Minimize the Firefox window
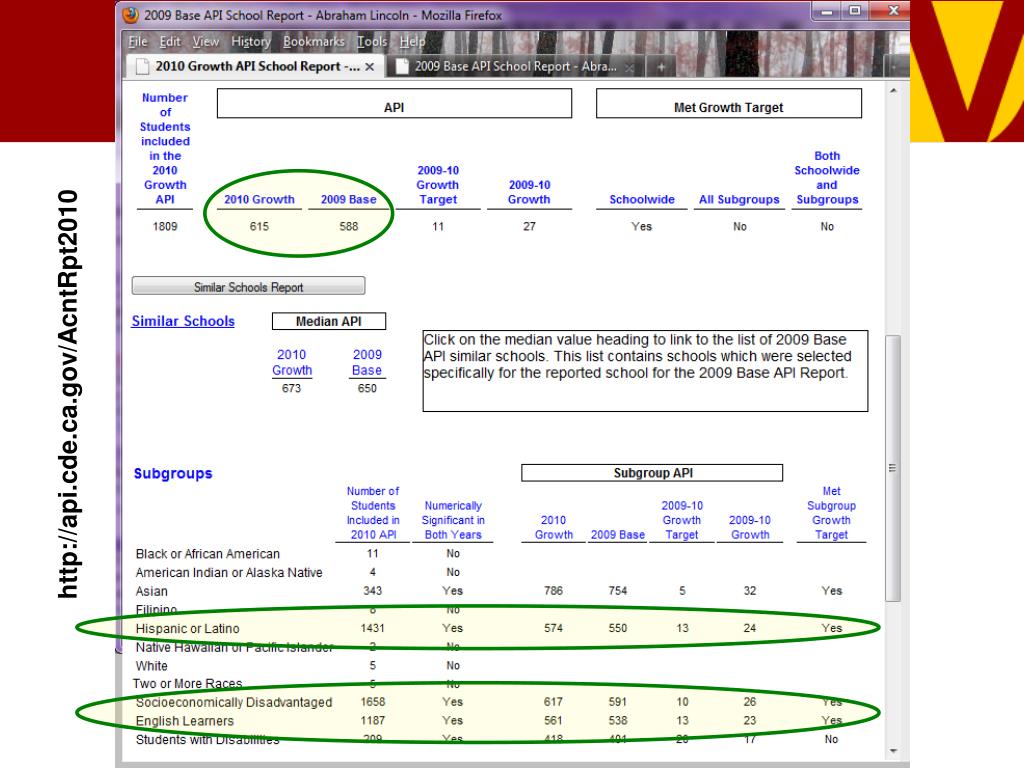This screenshot has height=768, width=1024. point(827,10)
